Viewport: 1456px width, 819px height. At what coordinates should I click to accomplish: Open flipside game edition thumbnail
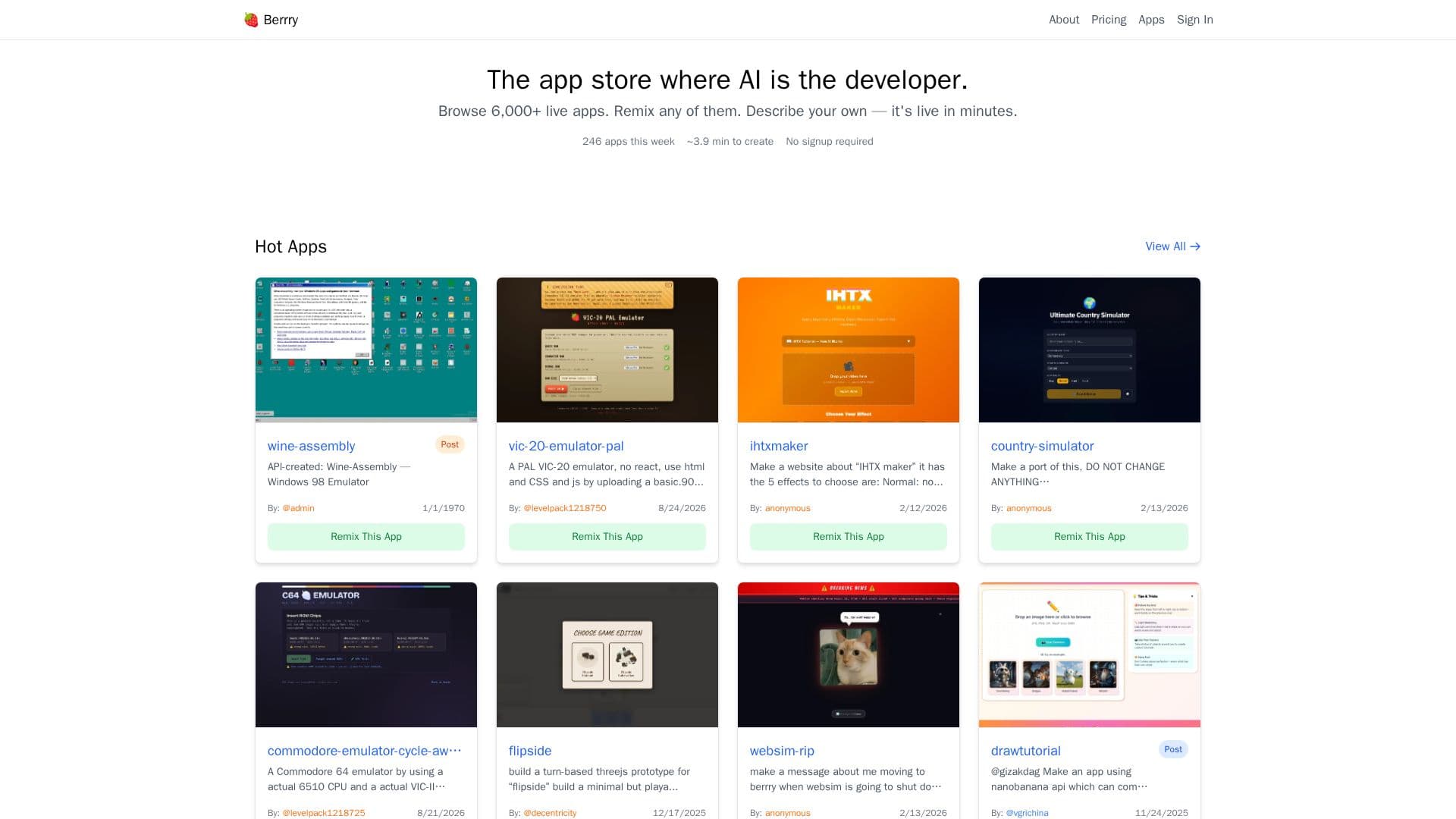coord(607,654)
